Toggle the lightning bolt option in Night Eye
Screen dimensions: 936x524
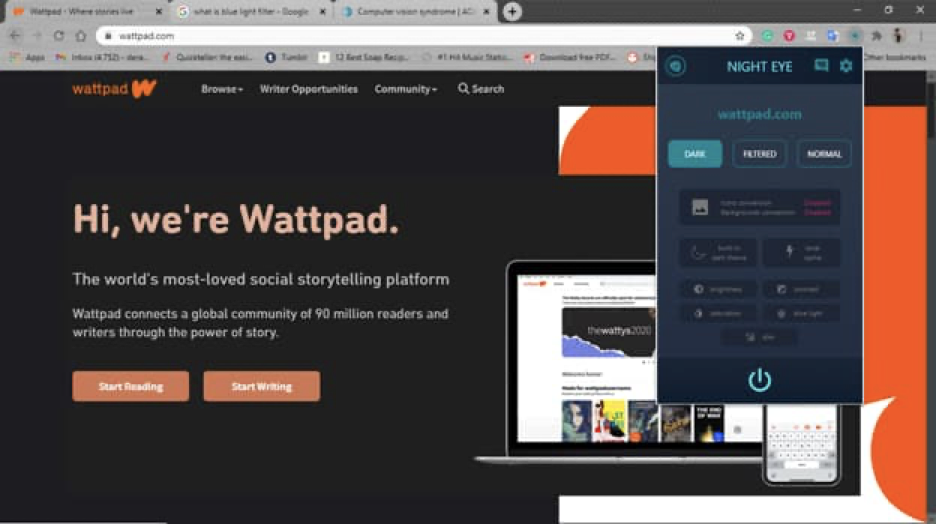[x=801, y=252]
